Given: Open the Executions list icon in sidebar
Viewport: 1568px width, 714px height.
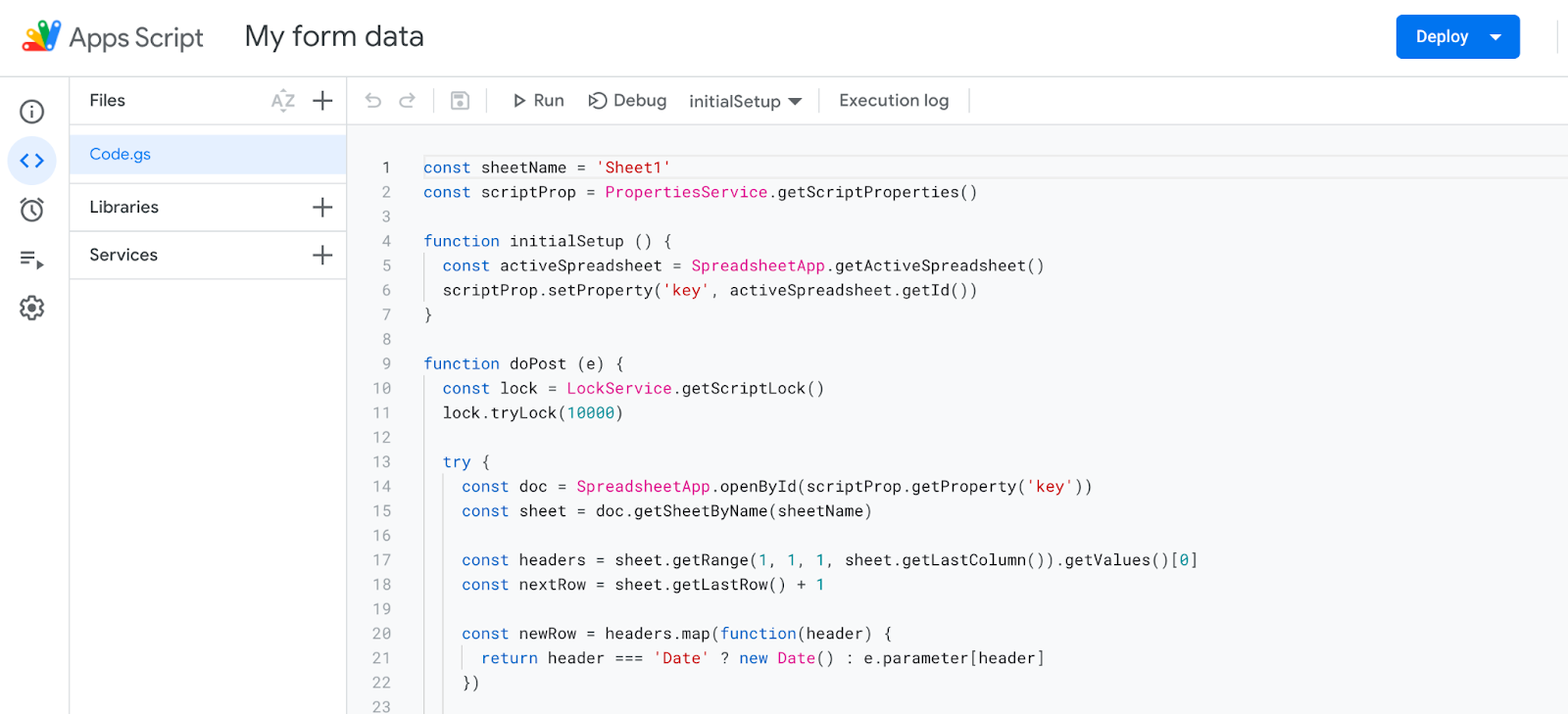Looking at the screenshot, I should click(x=32, y=260).
